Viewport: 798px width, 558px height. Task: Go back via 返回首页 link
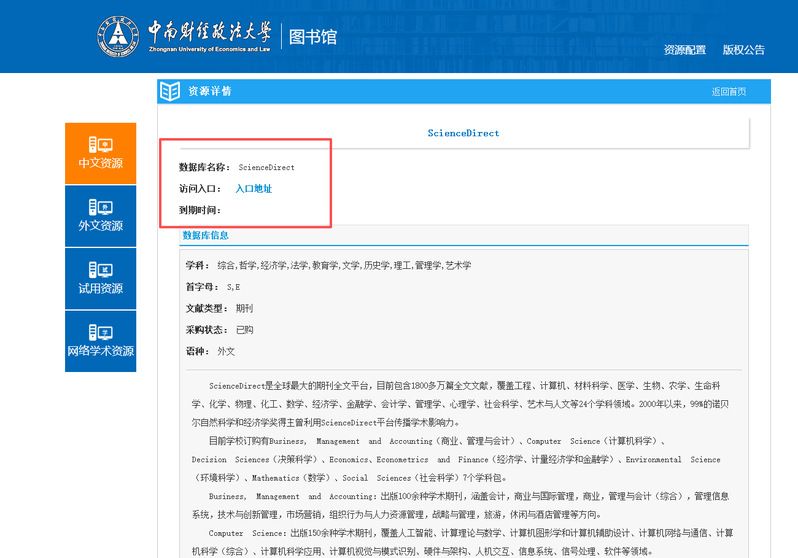[728, 92]
